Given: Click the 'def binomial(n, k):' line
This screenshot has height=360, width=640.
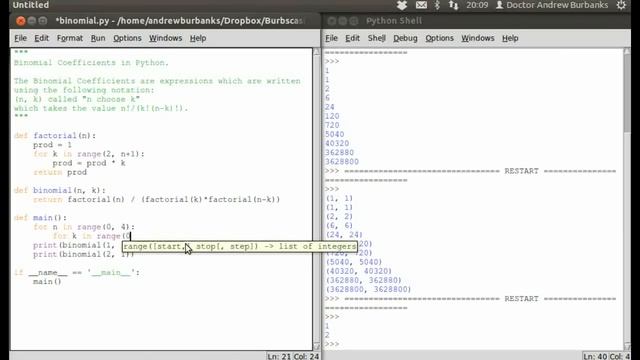Looking at the screenshot, I should (60, 190).
